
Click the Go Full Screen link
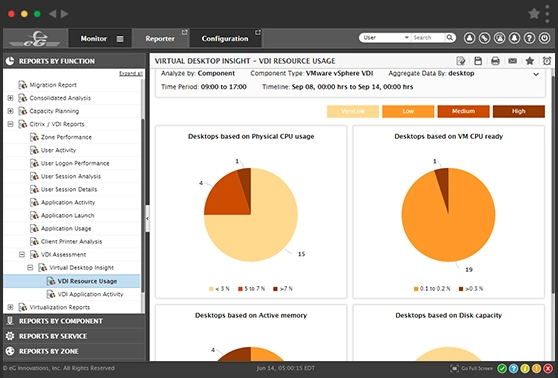point(477,368)
